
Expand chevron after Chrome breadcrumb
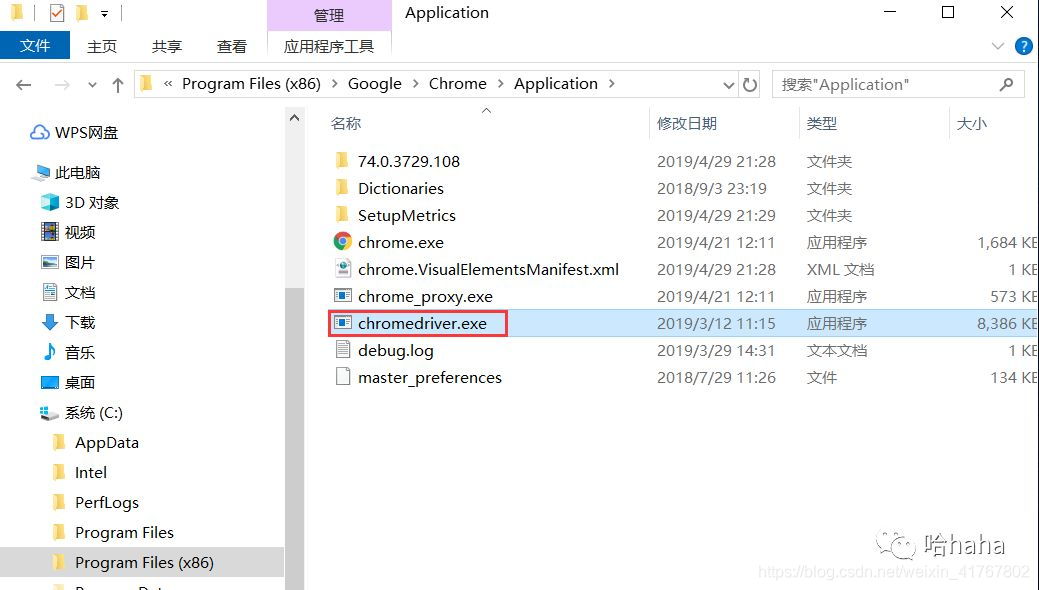(x=500, y=84)
